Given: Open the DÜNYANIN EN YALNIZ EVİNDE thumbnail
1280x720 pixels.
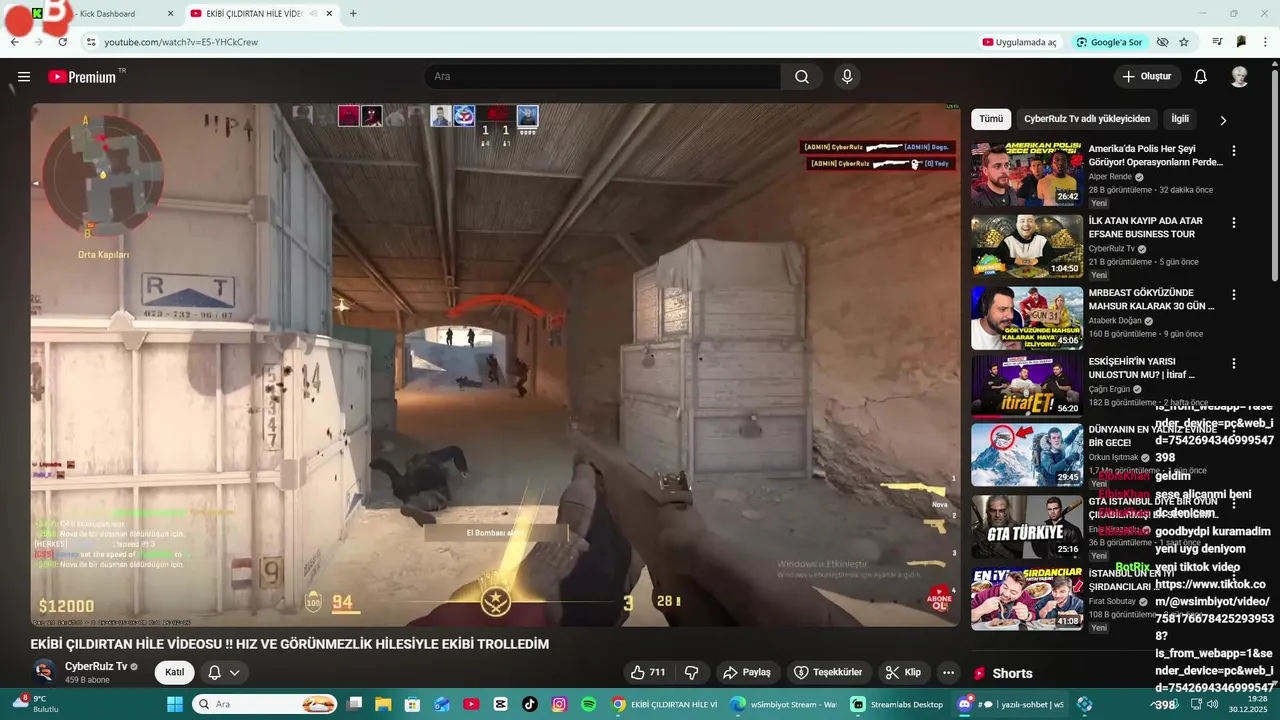Looking at the screenshot, I should [x=1027, y=454].
